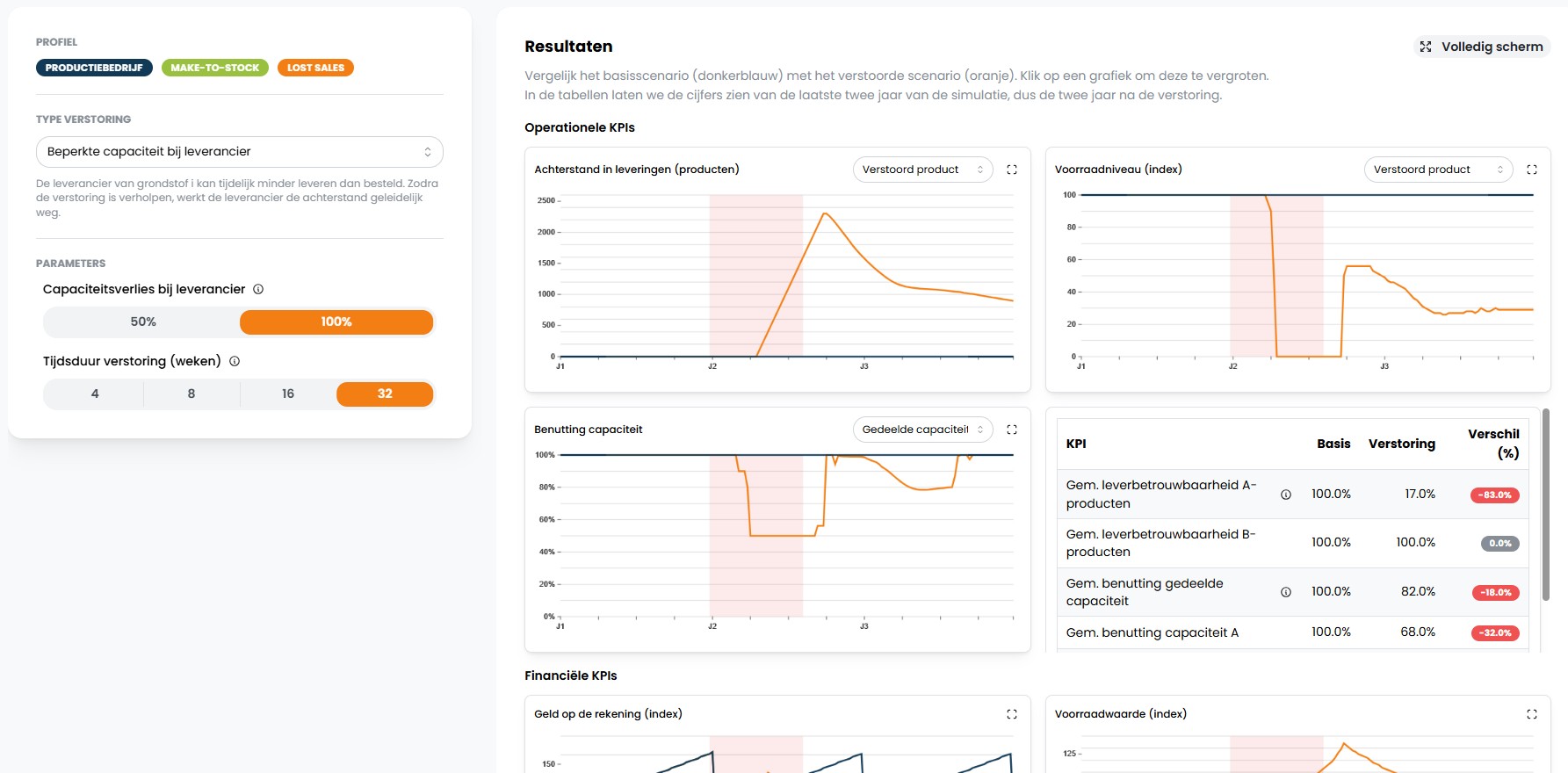
Task: Click the Financiële KPIs heading
Action: (x=571, y=675)
